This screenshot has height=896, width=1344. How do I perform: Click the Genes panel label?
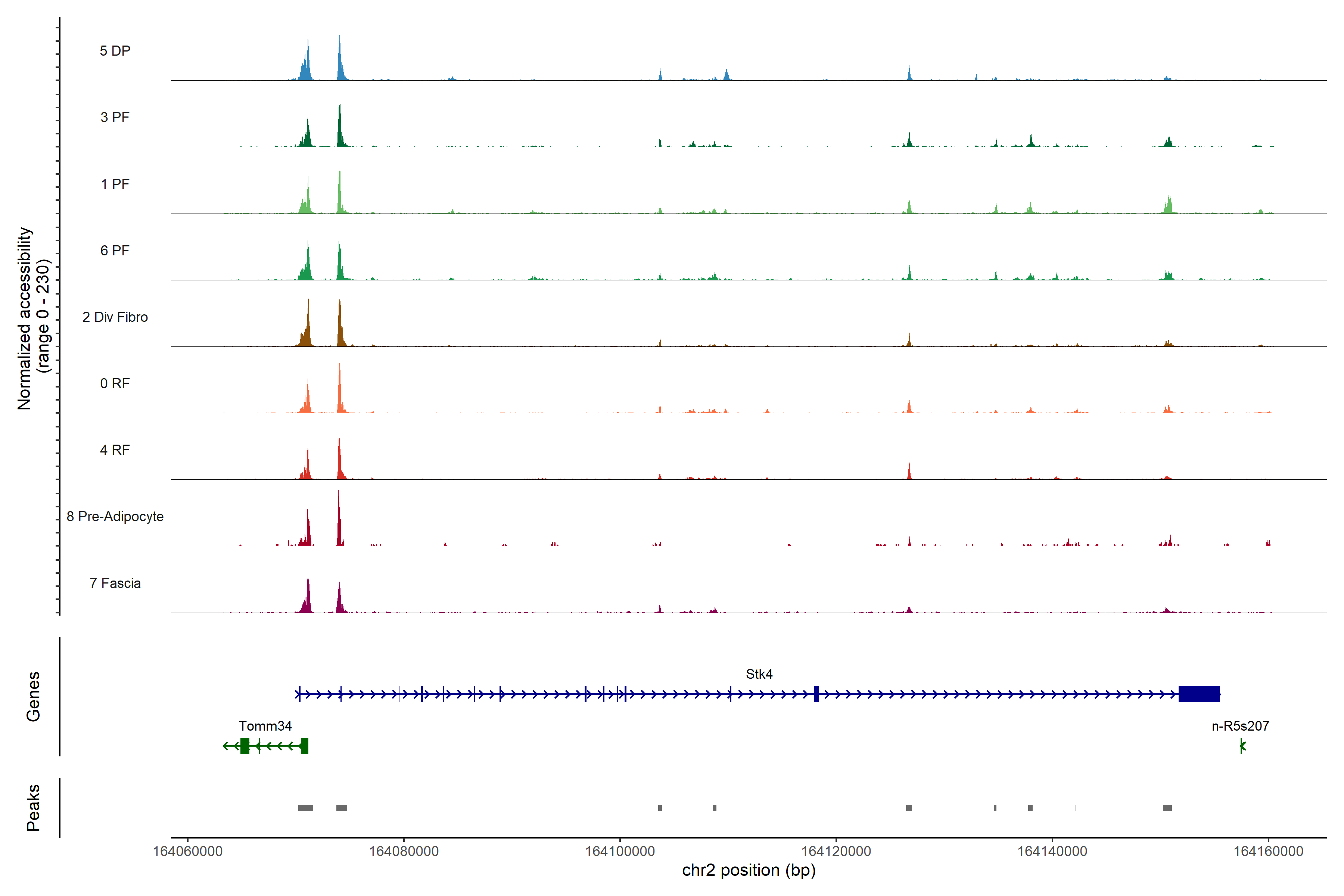coord(33,697)
